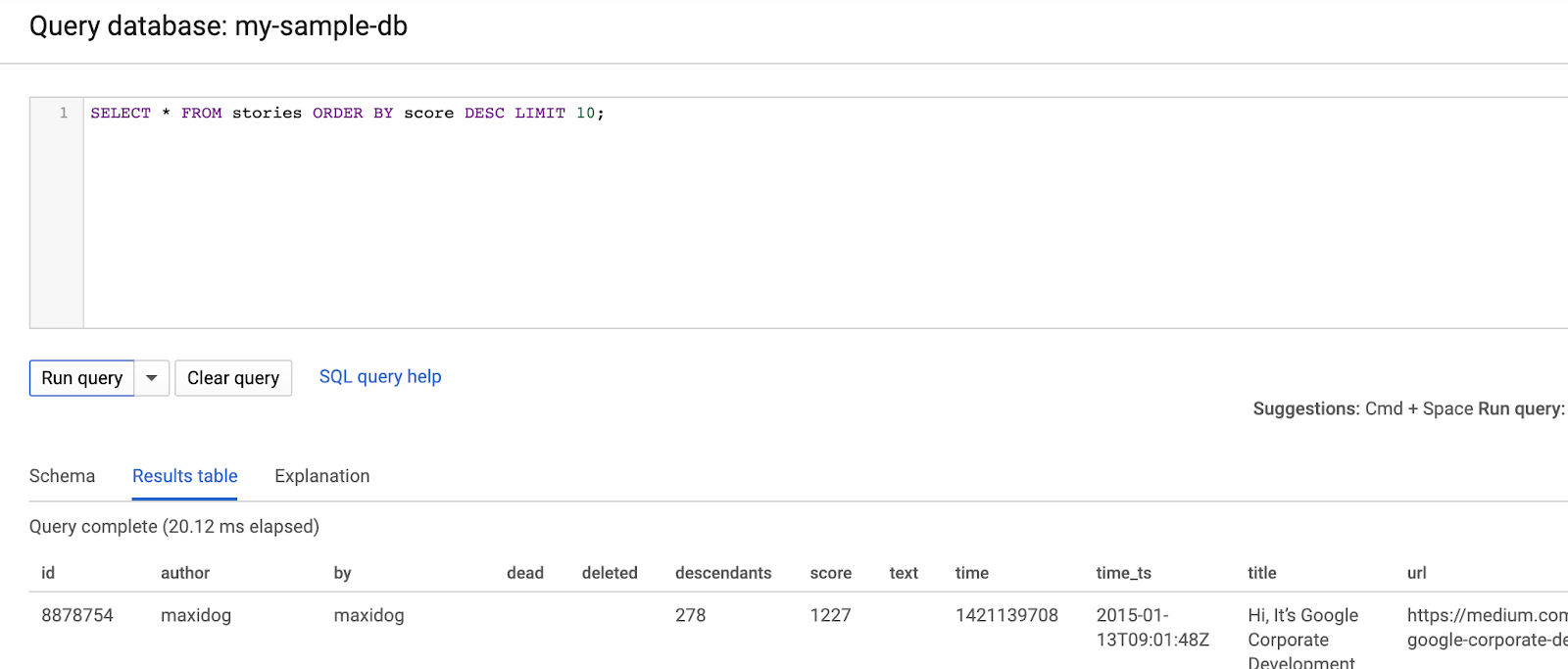The width and height of the screenshot is (1568, 669).
Task: Click the author column header
Action: (185, 573)
